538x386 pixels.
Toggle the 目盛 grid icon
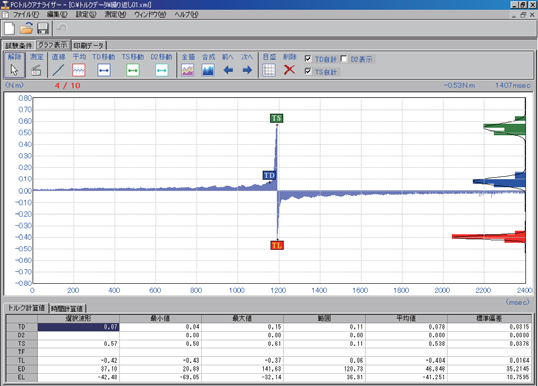(x=269, y=70)
